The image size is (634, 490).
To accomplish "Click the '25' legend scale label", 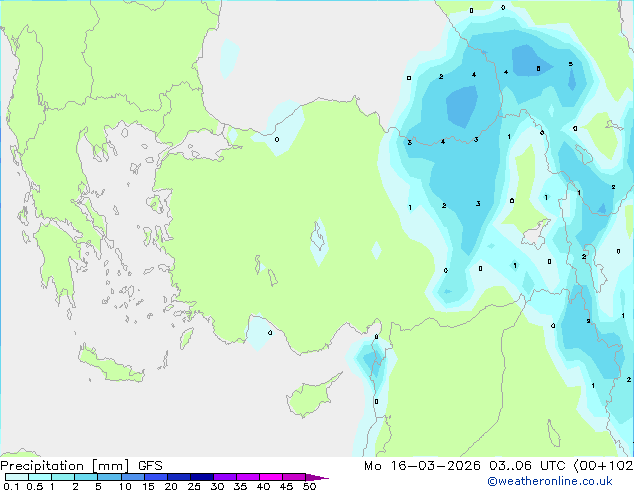I will point(194,486).
